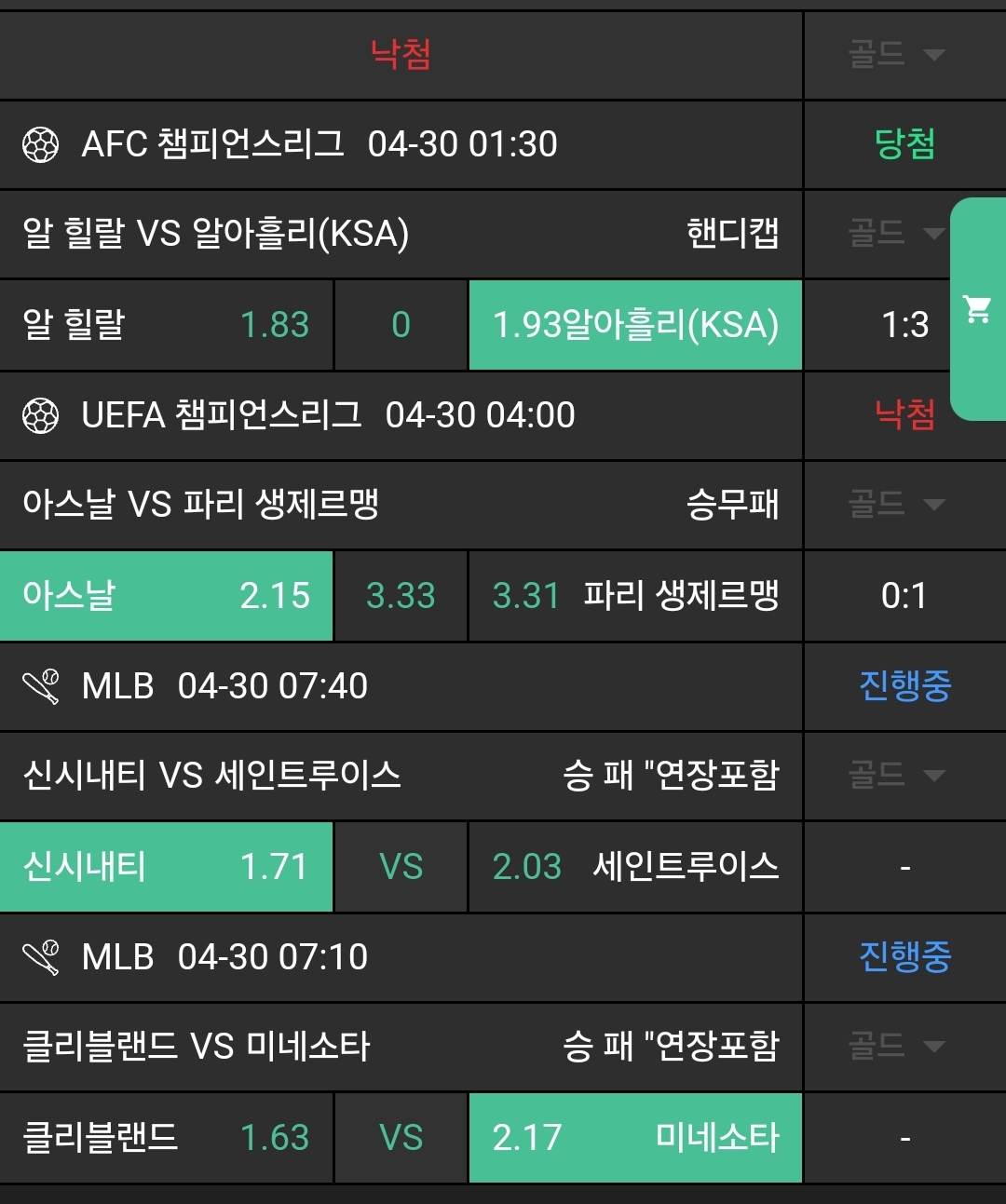This screenshot has height=1204, width=1006.
Task: Select the draw odds 3.33
Action: pos(401,596)
